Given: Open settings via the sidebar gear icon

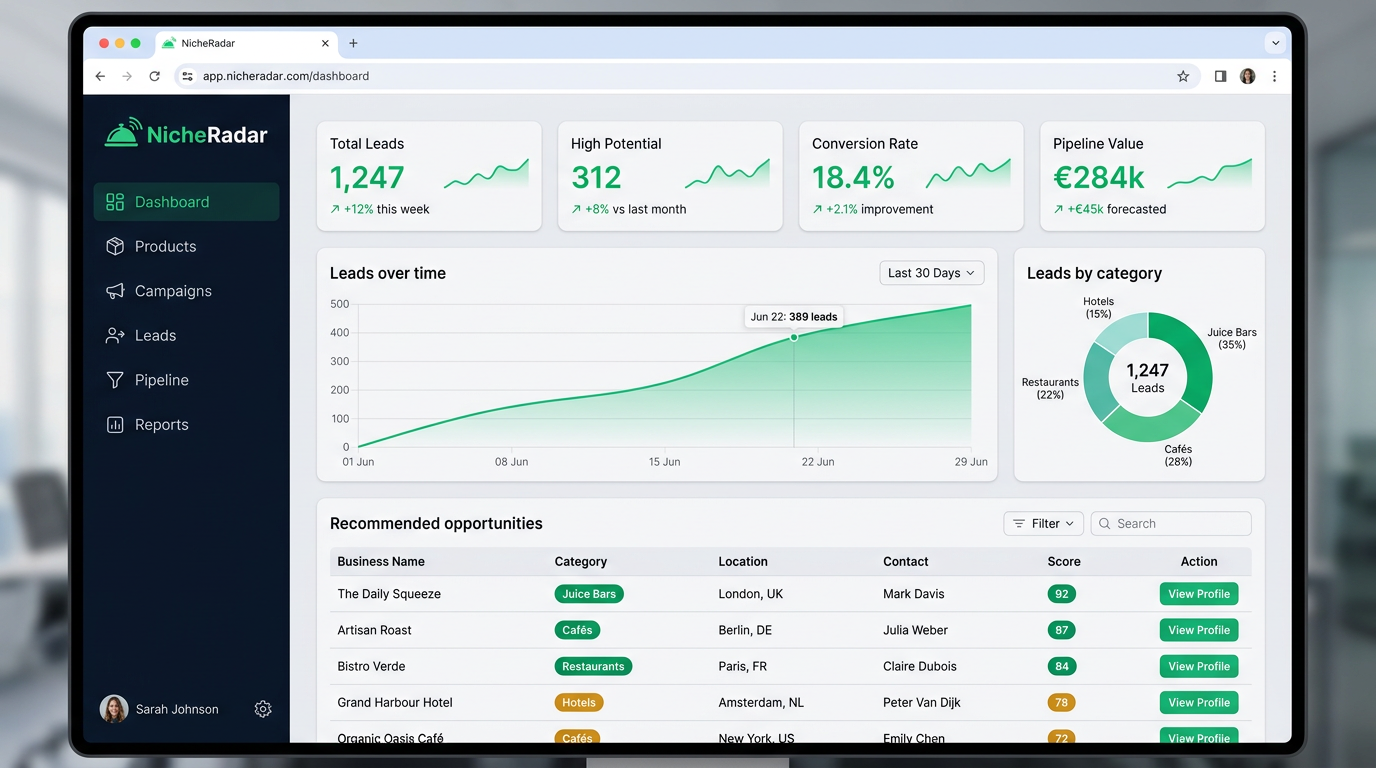Looking at the screenshot, I should point(263,709).
